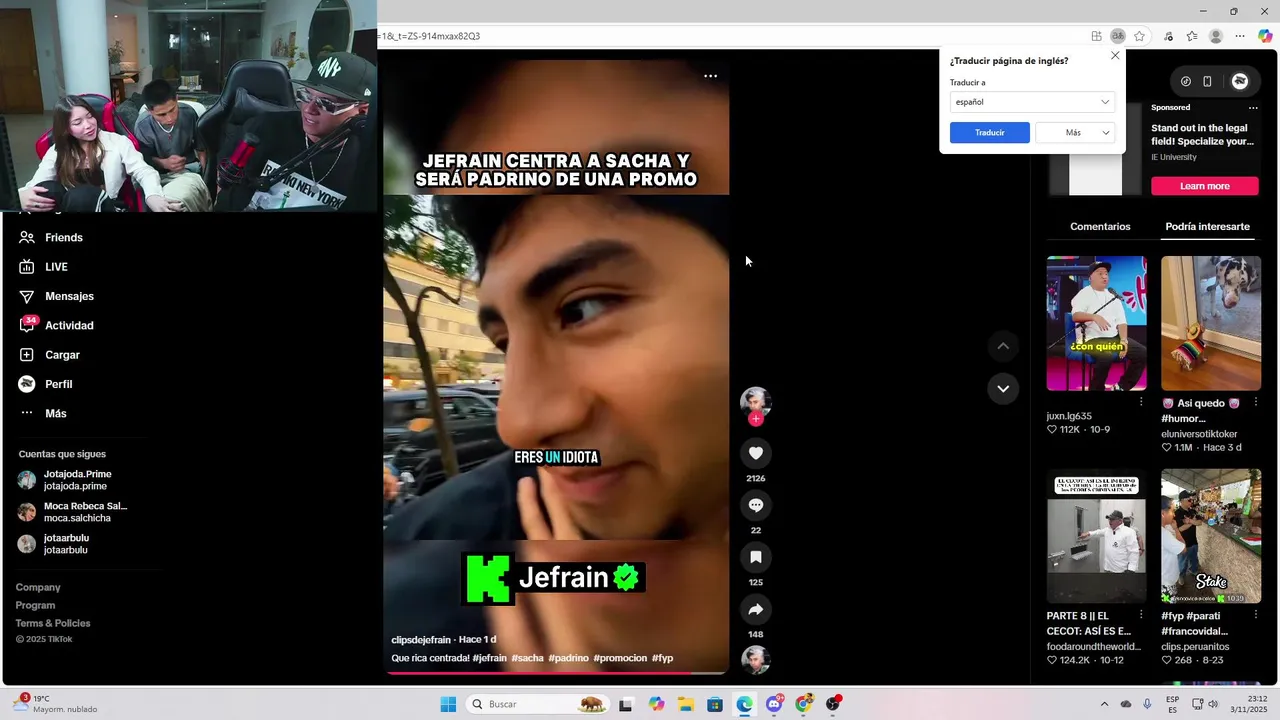Show hidden system tray icons
The width and height of the screenshot is (1280, 720).
1104,704
